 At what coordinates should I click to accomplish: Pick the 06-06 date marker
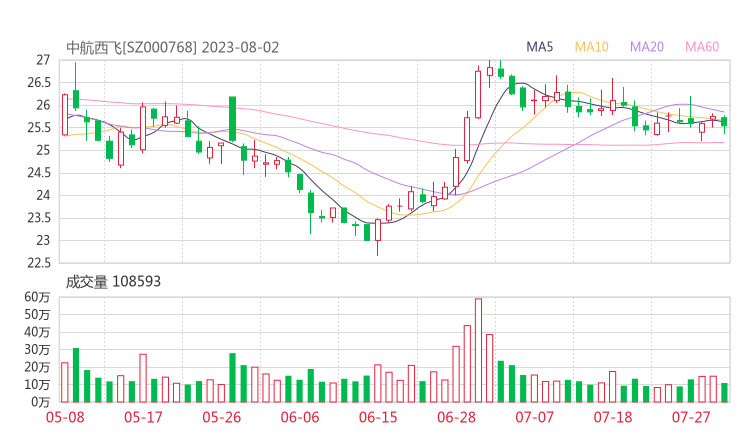[x=300, y=417]
